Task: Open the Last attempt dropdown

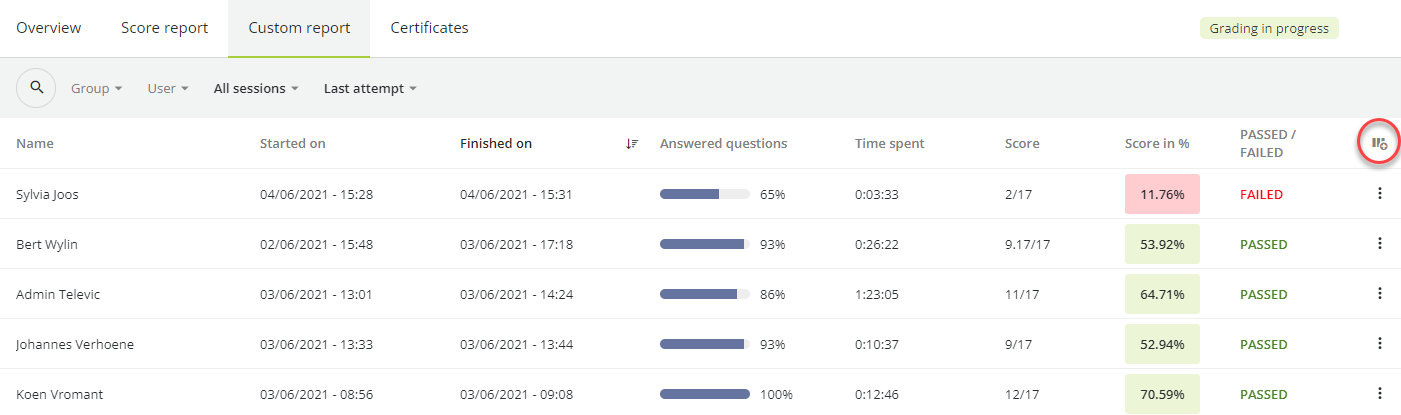Action: [x=370, y=88]
